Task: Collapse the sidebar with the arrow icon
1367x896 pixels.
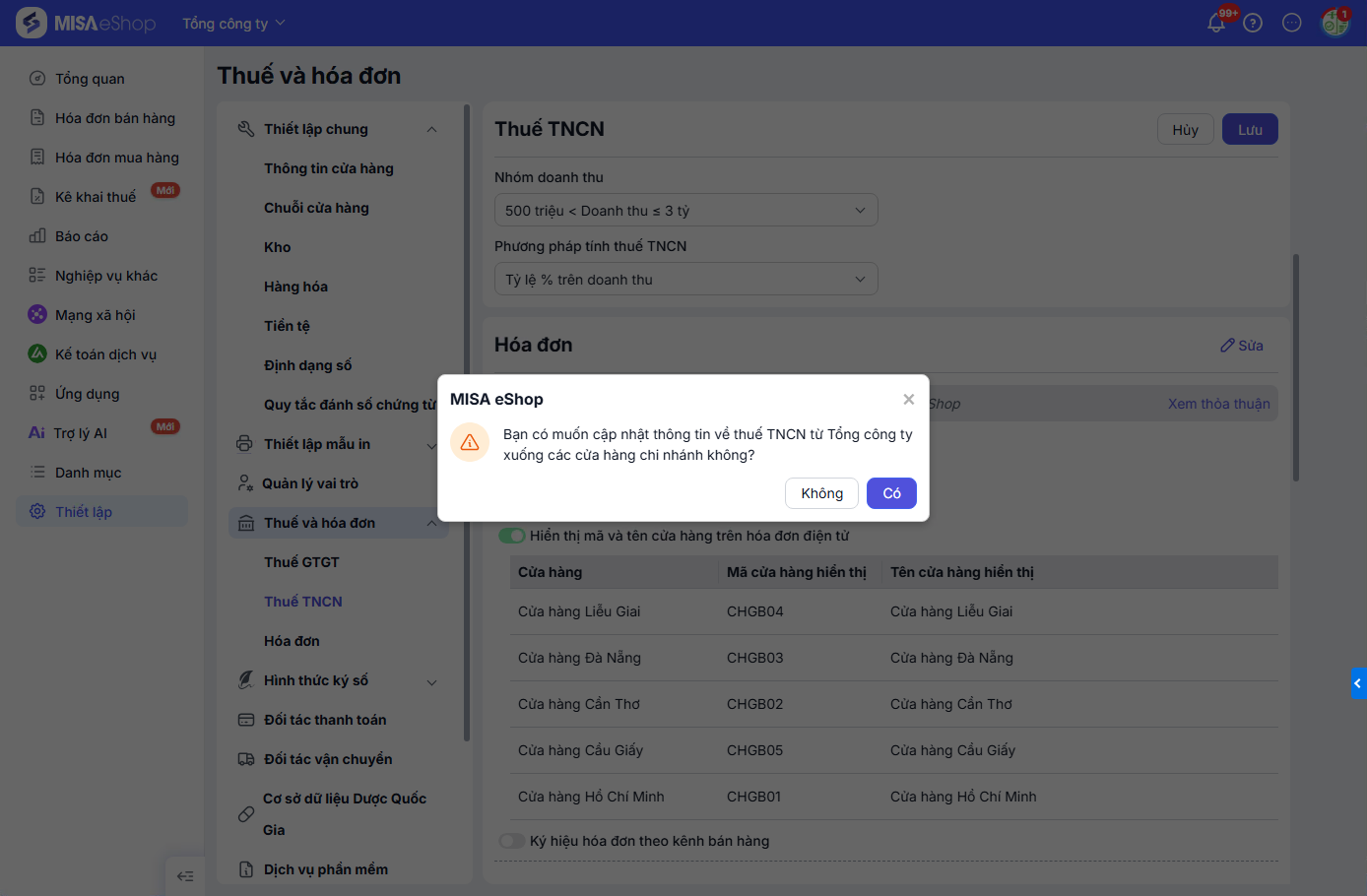Action: (x=185, y=876)
